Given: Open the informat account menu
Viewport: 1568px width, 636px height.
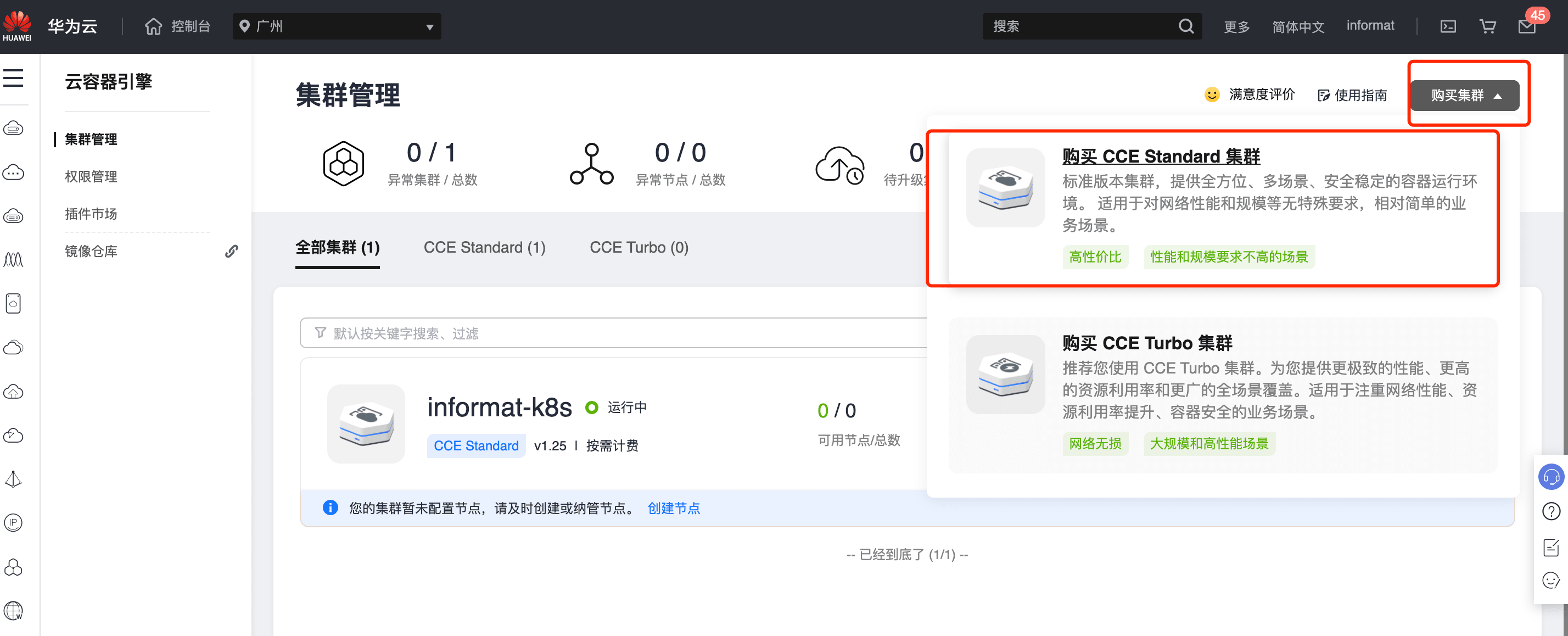Looking at the screenshot, I should click(x=1370, y=26).
